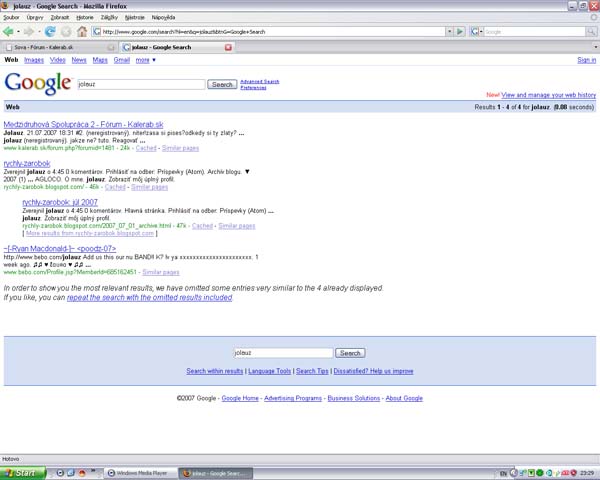Image resolution: width=600 pixels, height=480 pixels.
Task: Open the back history dropdown arrow
Action: coord(18,32)
